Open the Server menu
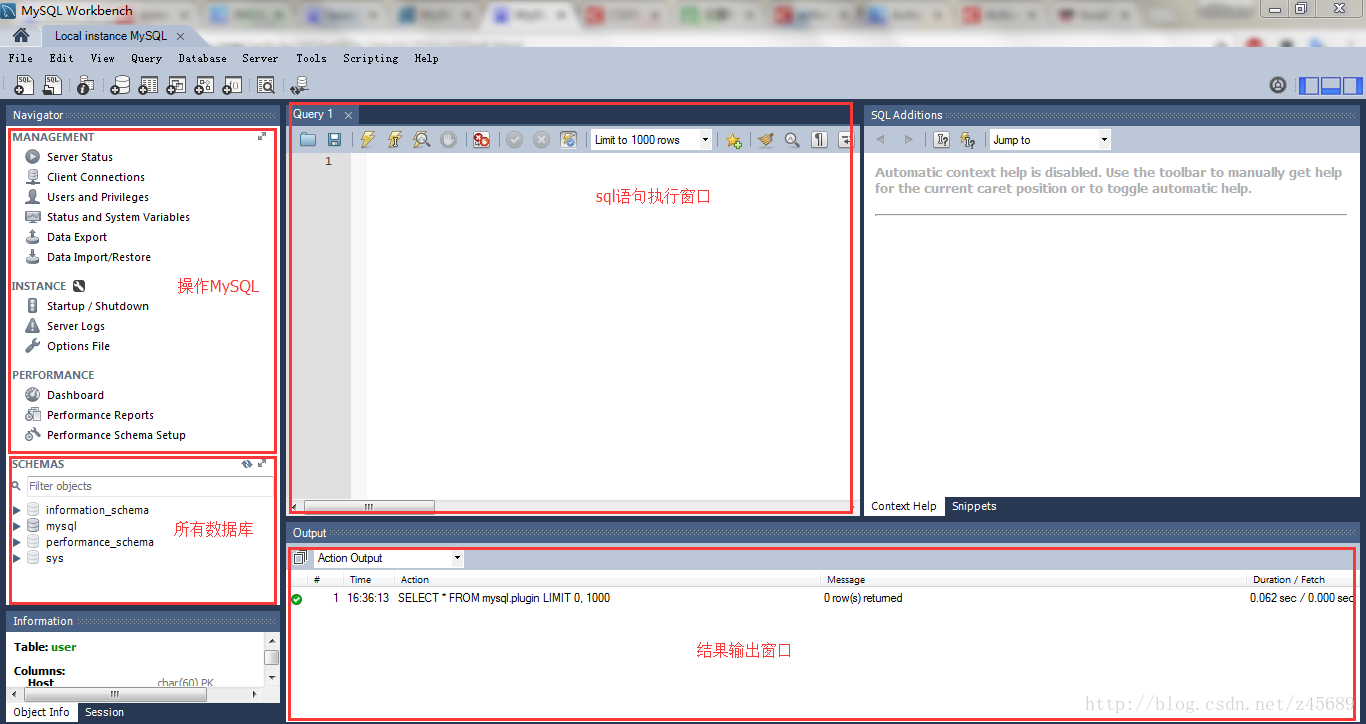Screen dimensions: 1366x724 coord(260,58)
